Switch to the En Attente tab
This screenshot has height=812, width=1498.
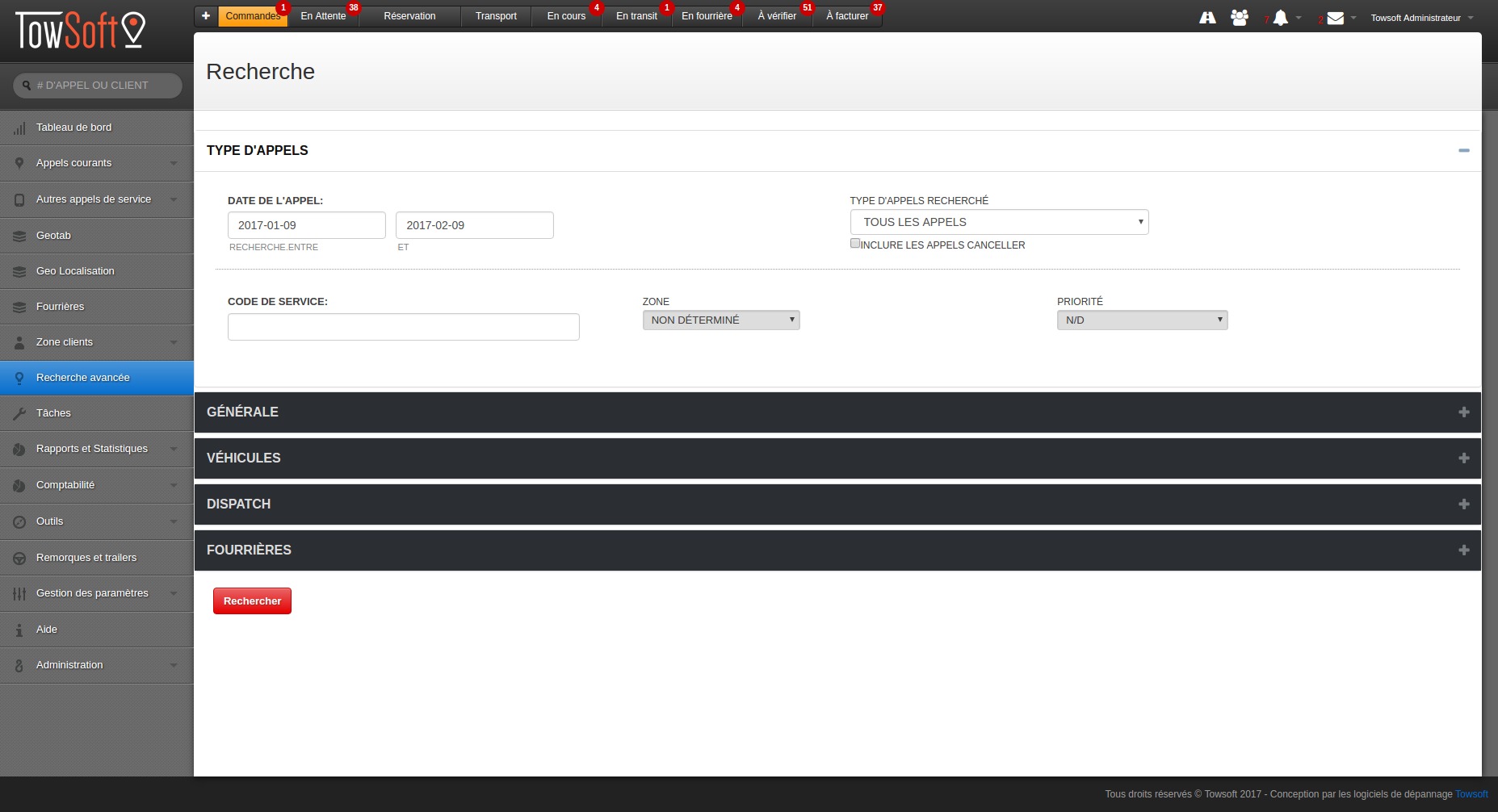pos(323,16)
